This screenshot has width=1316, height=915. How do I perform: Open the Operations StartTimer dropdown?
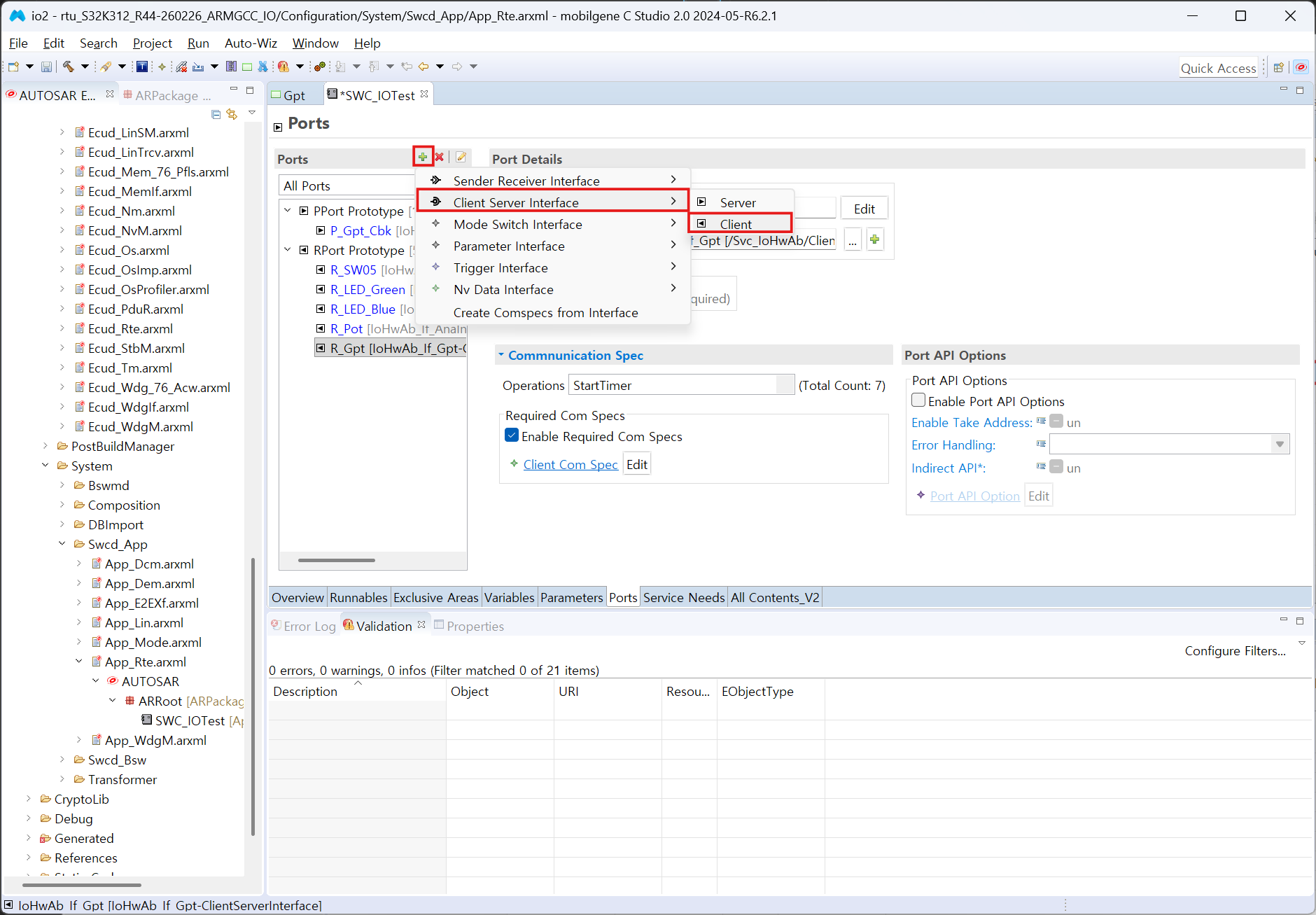coord(785,385)
